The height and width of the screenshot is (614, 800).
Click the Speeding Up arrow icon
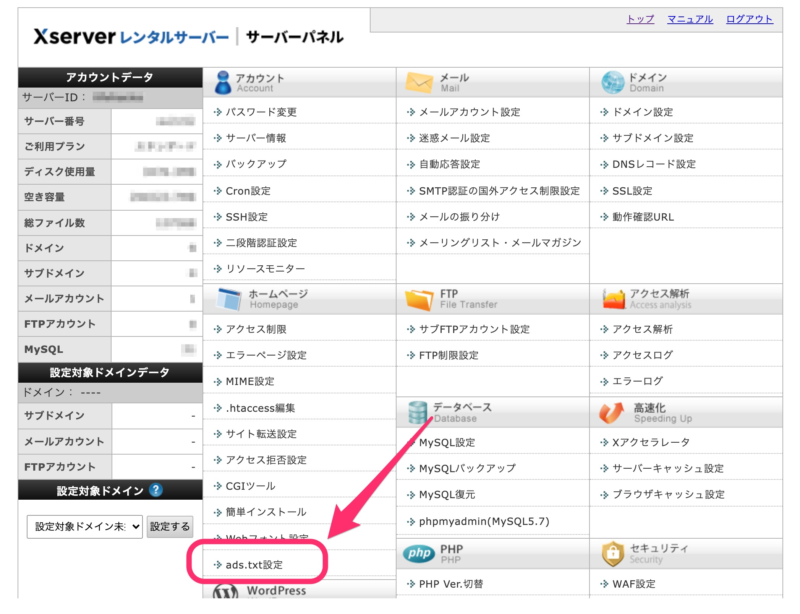pos(612,412)
